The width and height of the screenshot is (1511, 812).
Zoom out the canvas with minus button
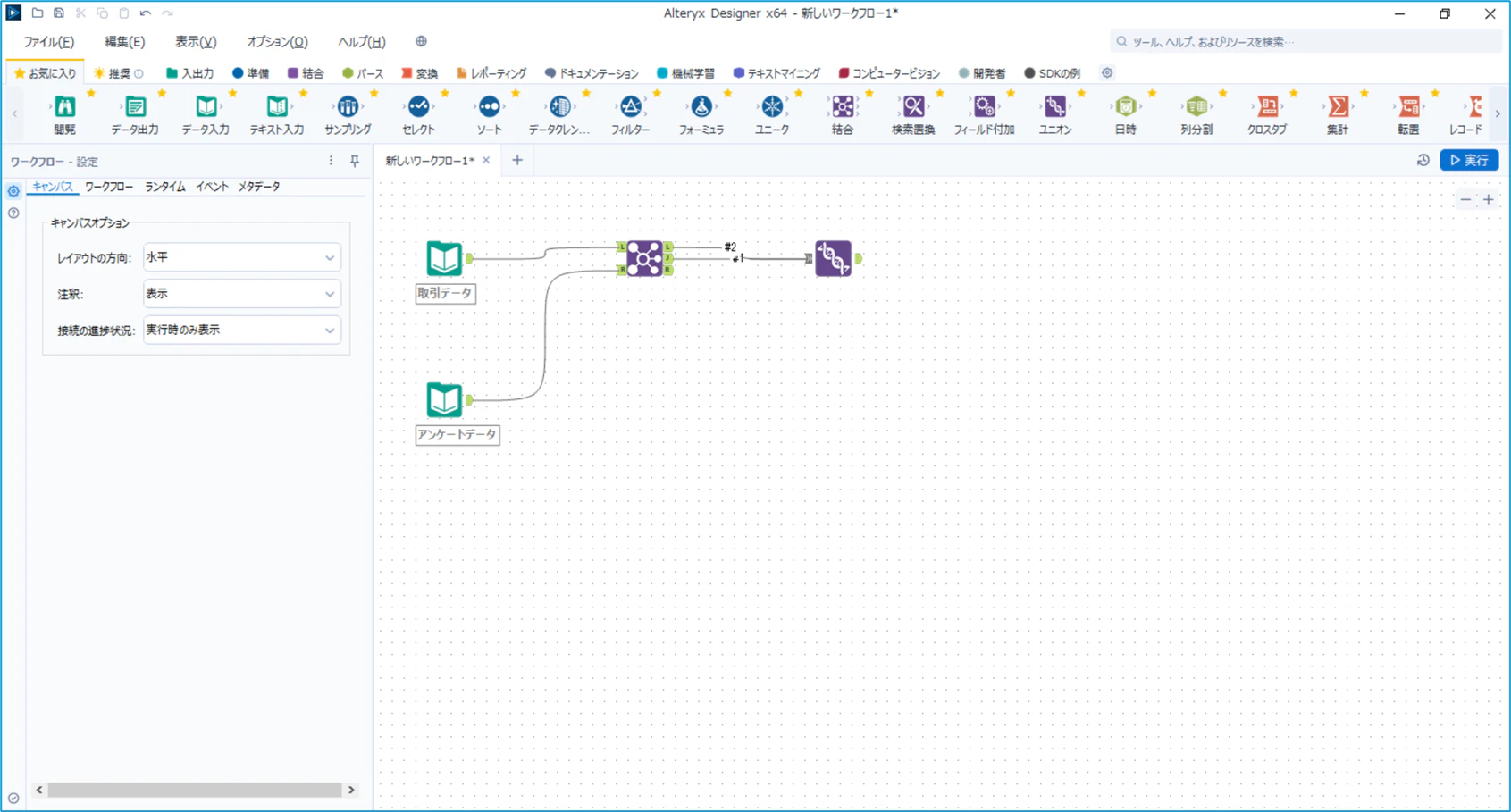coord(1465,200)
